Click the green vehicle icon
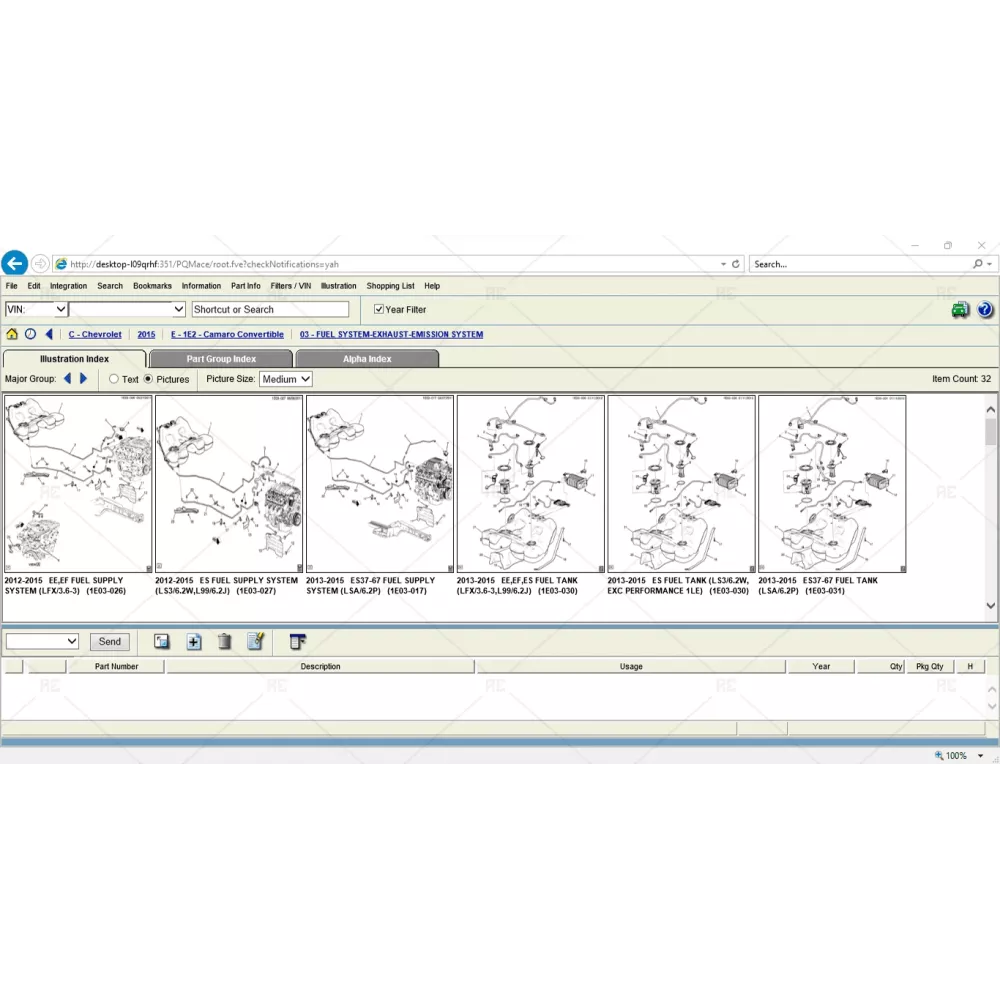The width and height of the screenshot is (1000, 1000). tap(960, 310)
